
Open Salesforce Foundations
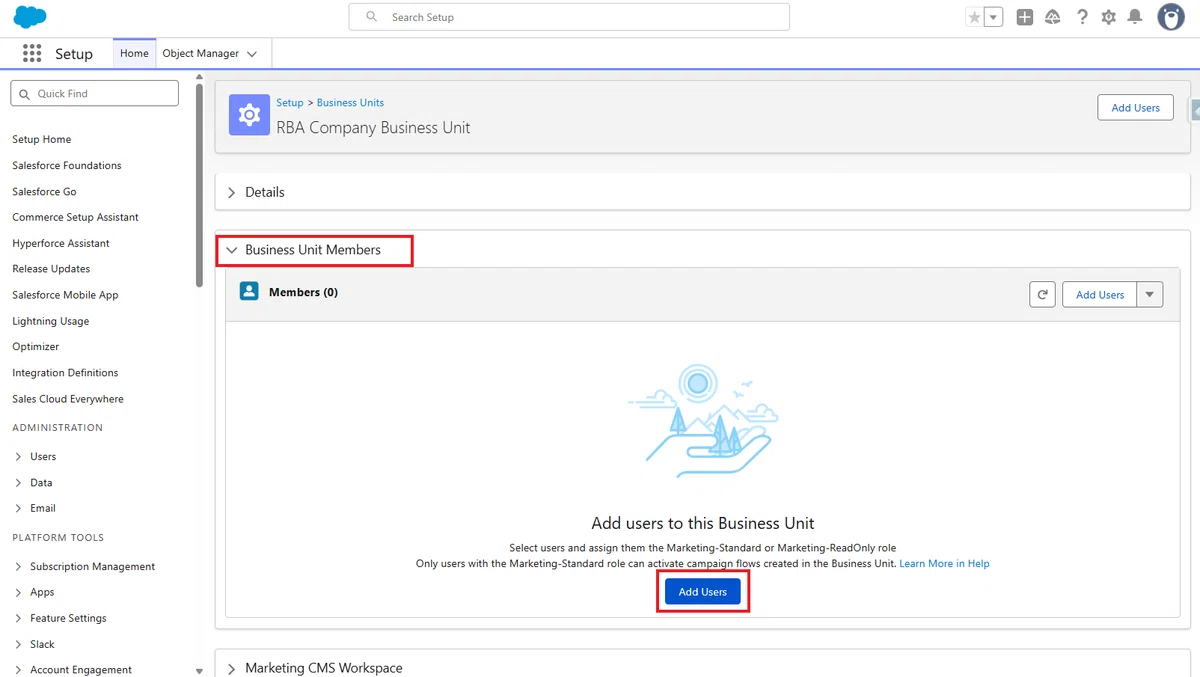pyautogui.click(x=67, y=165)
